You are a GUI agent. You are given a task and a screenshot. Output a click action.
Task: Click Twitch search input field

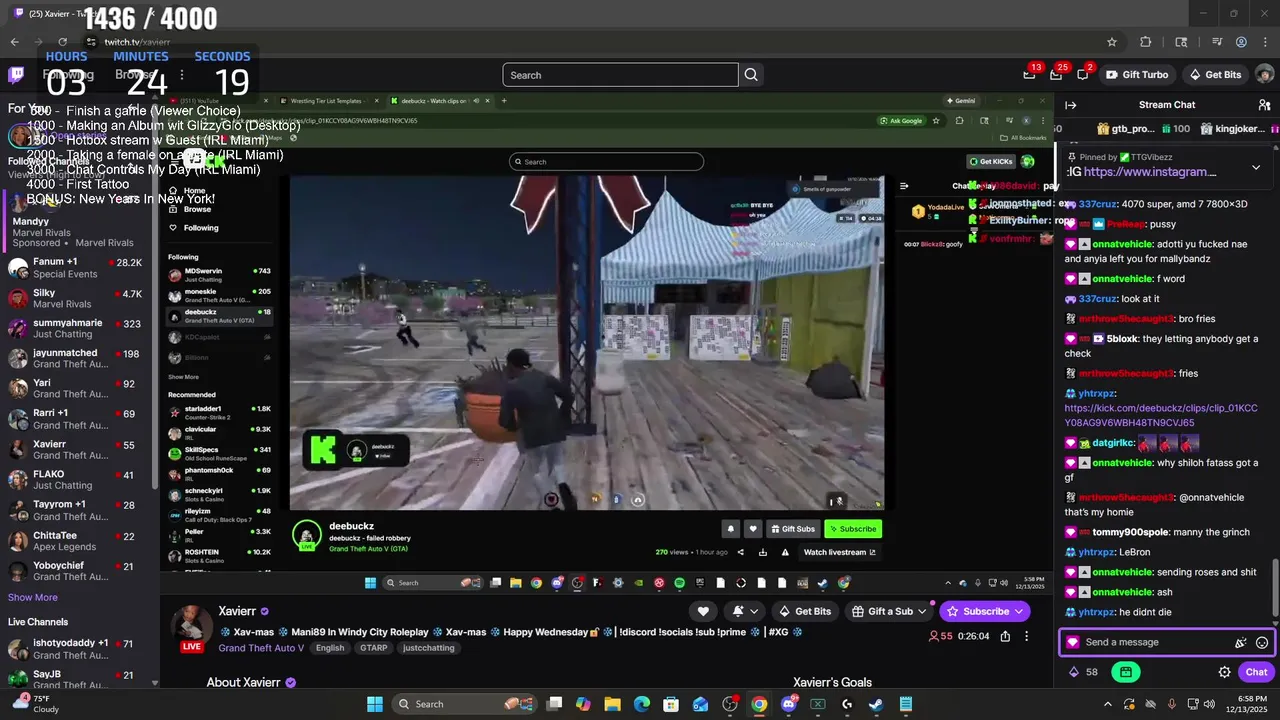[620, 75]
